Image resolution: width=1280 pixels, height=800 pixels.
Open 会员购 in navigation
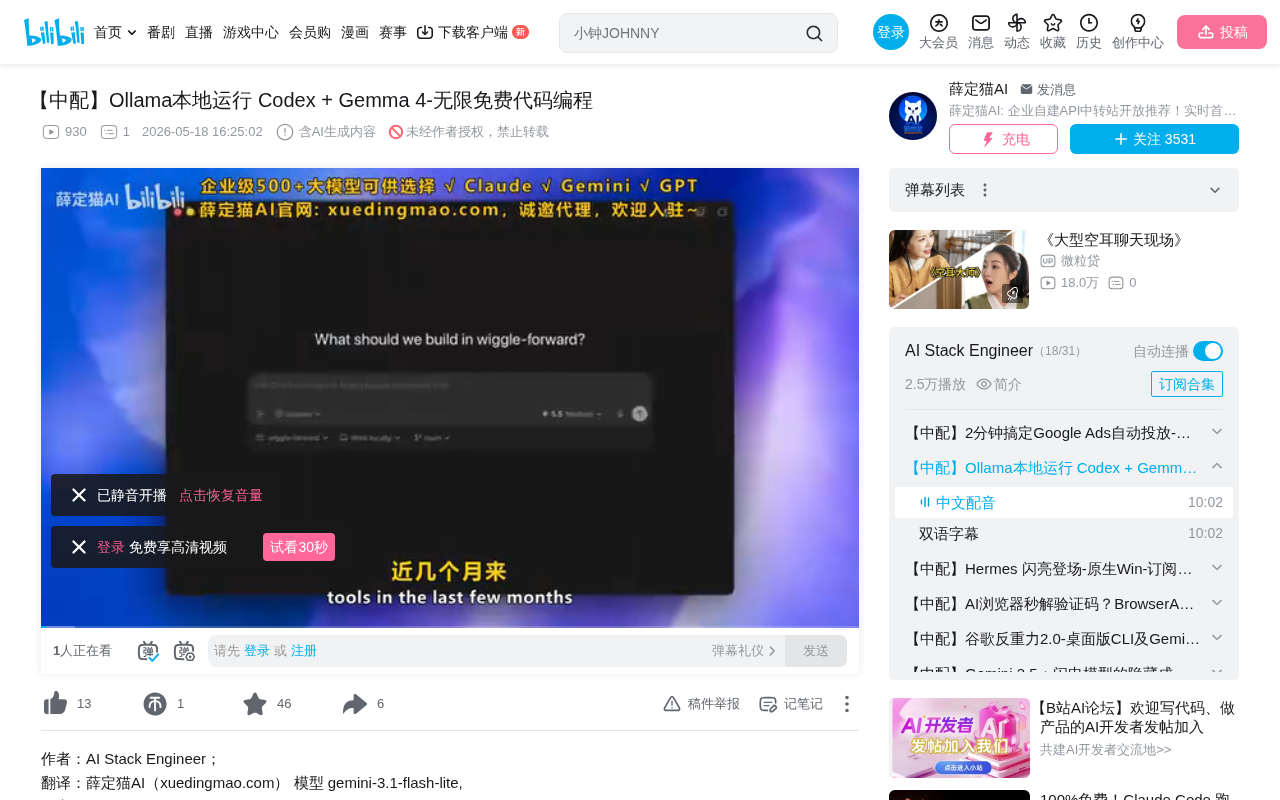(310, 33)
